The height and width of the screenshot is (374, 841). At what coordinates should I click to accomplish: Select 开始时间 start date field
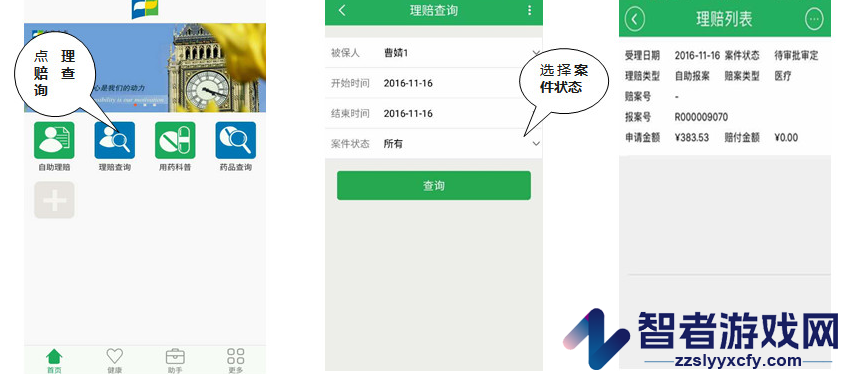click(434, 83)
